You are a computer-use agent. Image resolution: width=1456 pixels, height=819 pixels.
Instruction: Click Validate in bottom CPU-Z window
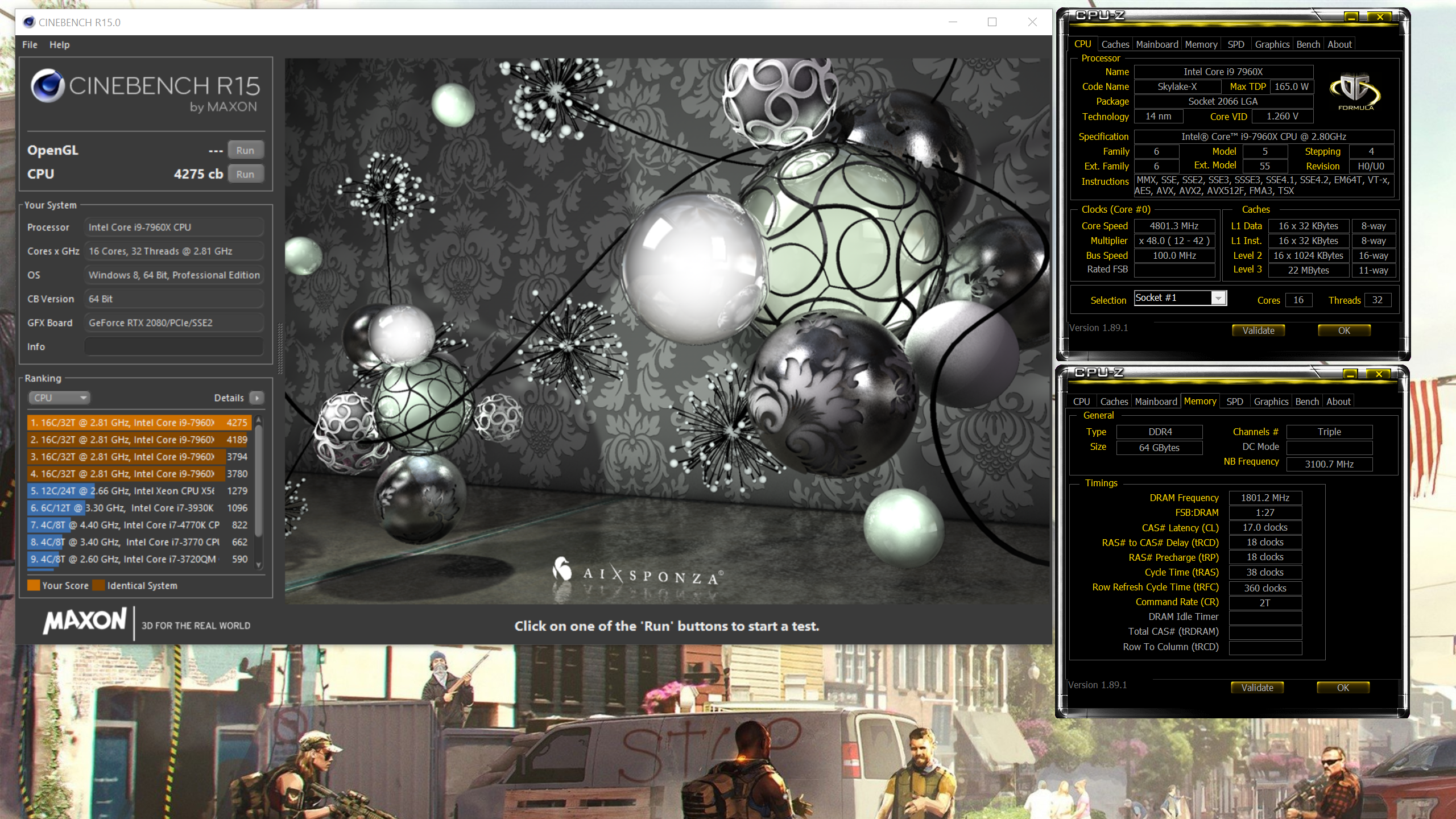tap(1257, 688)
